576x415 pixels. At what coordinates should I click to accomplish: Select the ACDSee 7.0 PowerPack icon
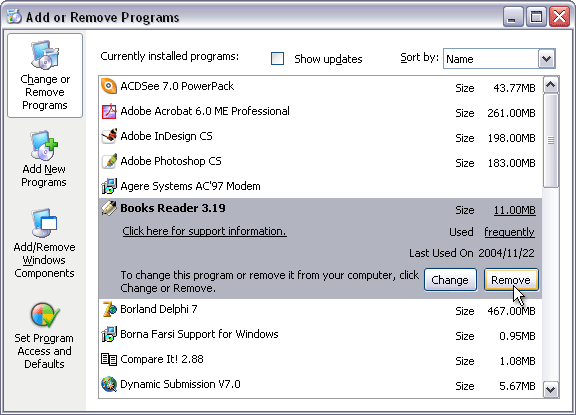point(109,86)
